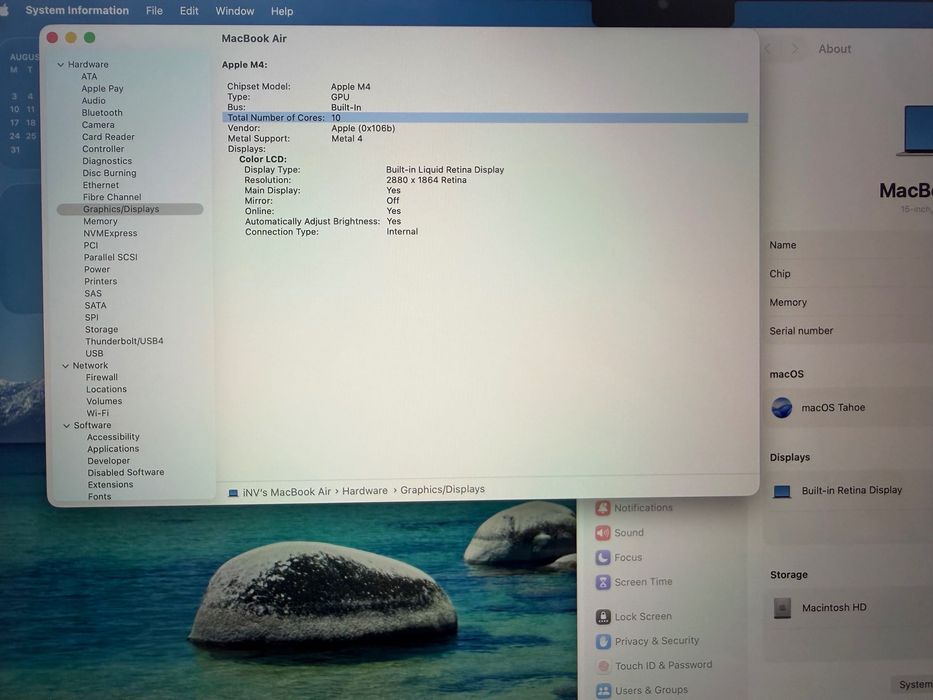This screenshot has width=933, height=700.
Task: Select Fibre Channel in the sidebar
Action: [x=112, y=196]
